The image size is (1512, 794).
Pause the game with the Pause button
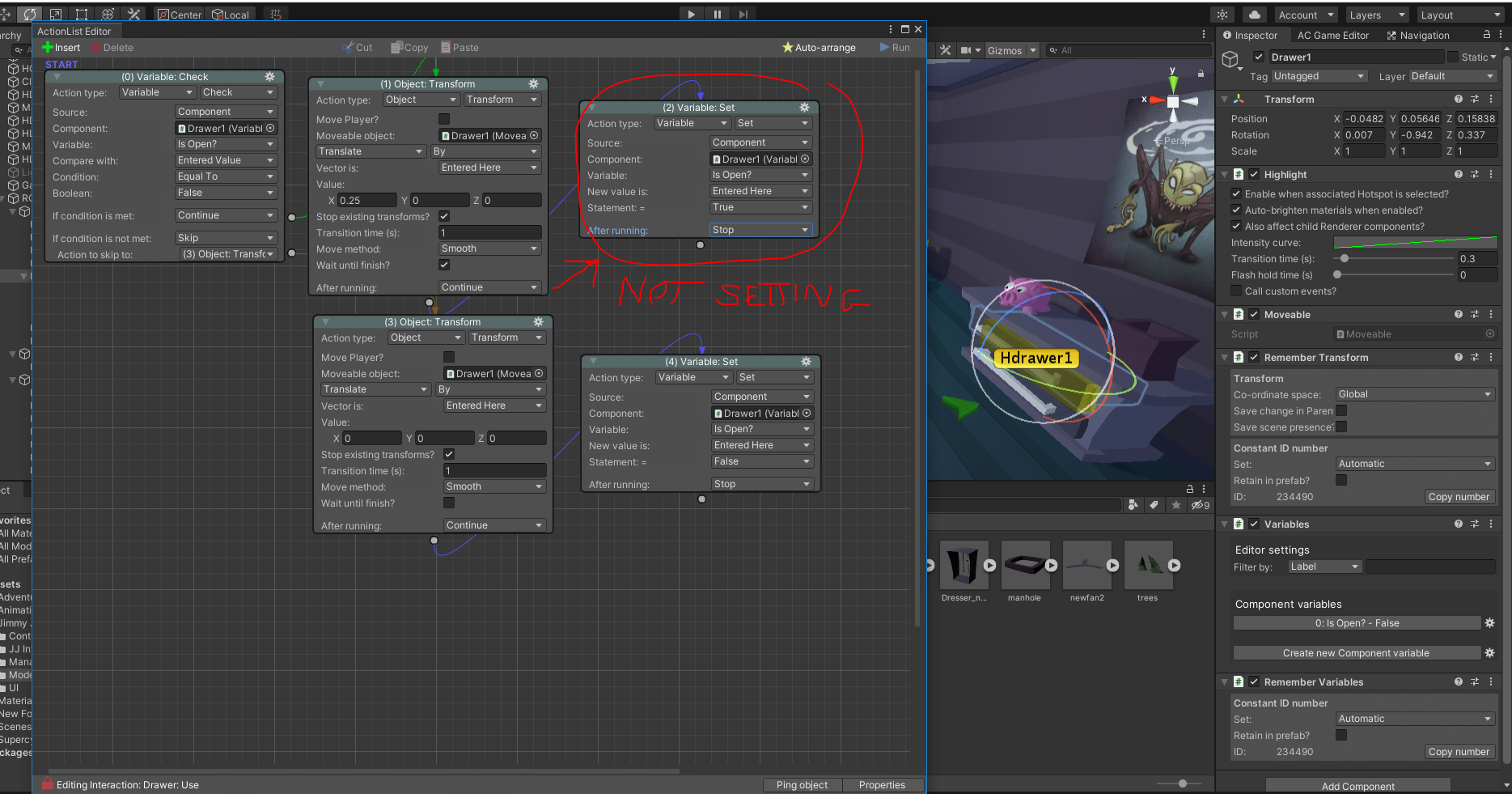(x=717, y=15)
